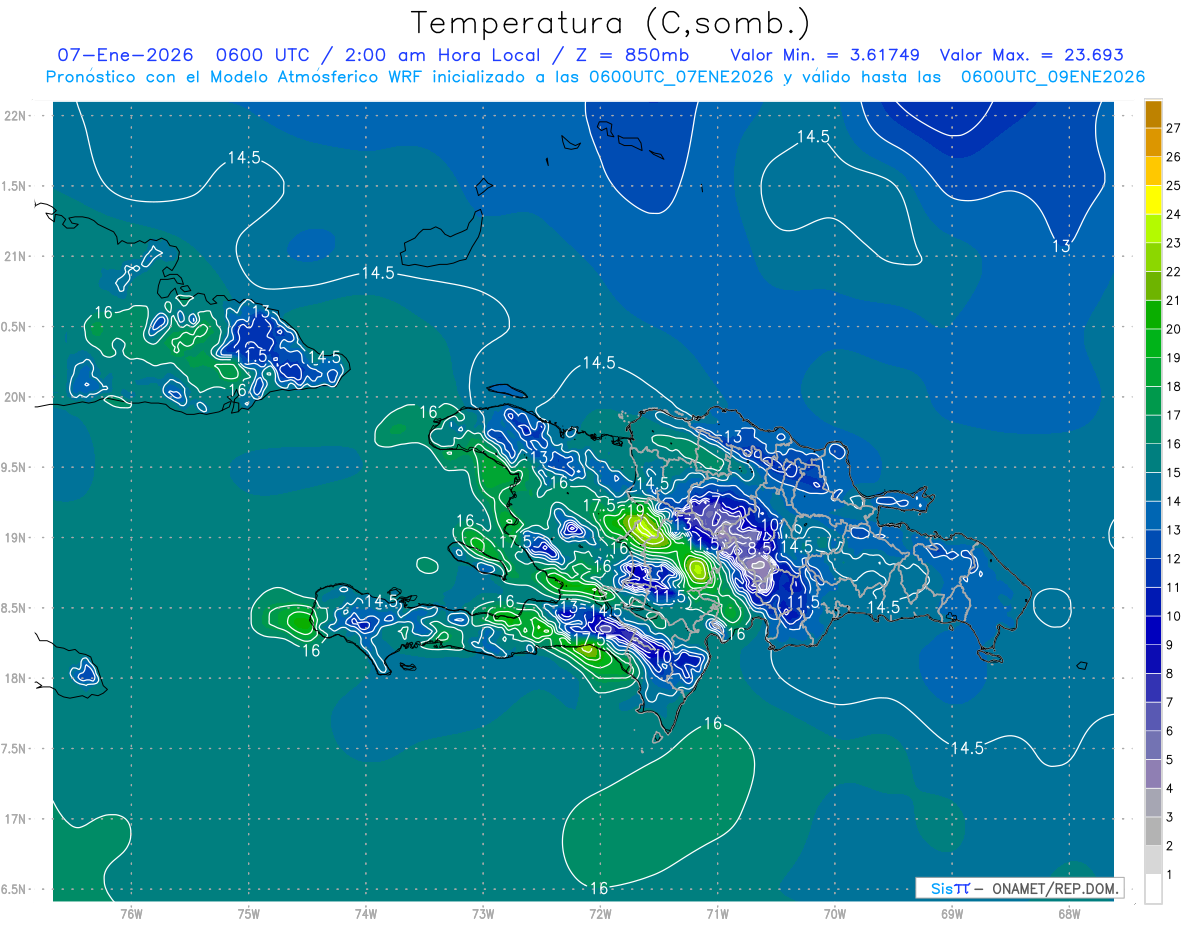The width and height of the screenshot is (1200, 927).
Task: Pick the white swatch at the legend bottom
Action: (x=1153, y=888)
